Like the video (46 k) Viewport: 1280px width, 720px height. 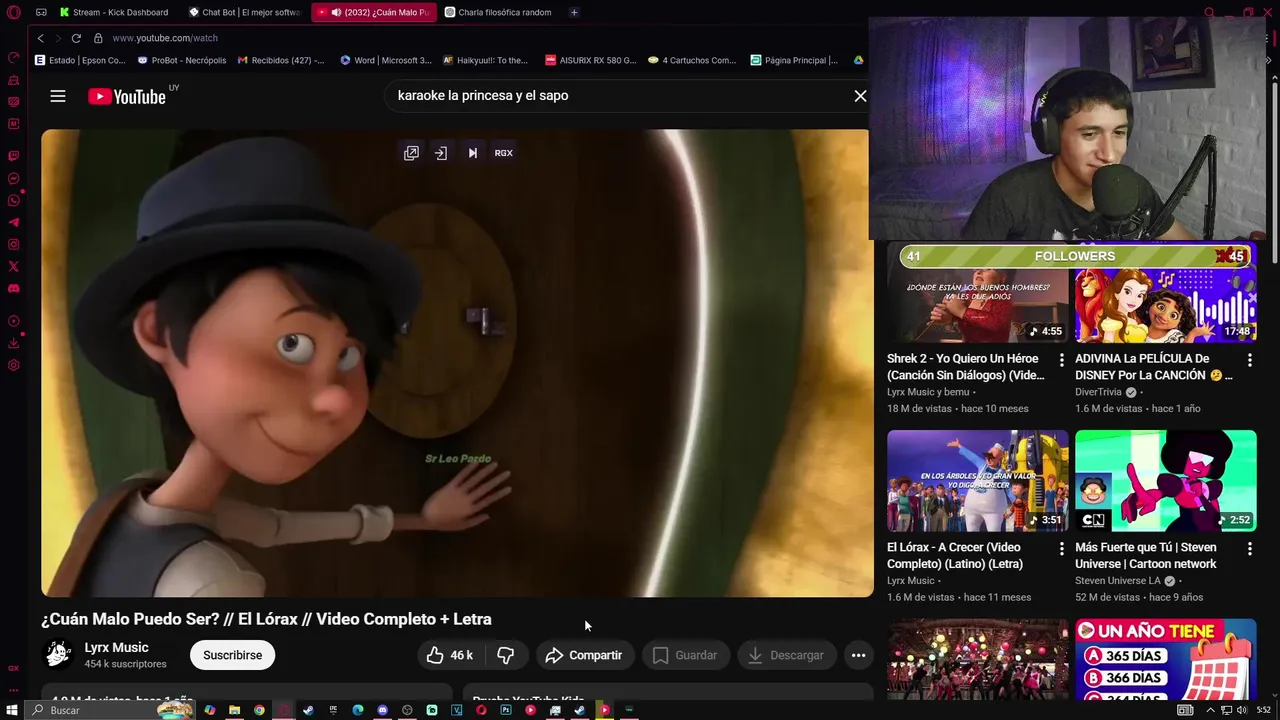click(x=451, y=655)
